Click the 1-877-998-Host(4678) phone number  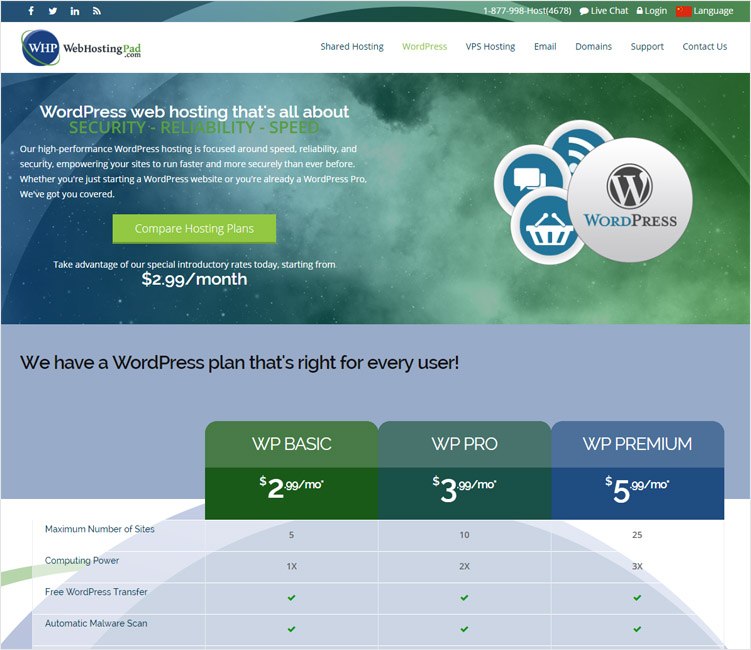point(527,11)
